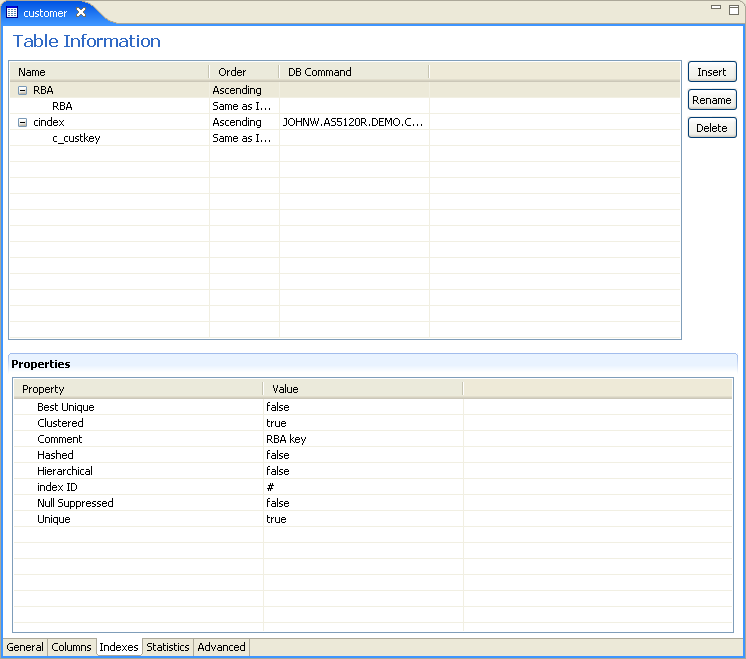Toggle the Clustered property value true
Screen dimensions: 746x659
click(276, 423)
